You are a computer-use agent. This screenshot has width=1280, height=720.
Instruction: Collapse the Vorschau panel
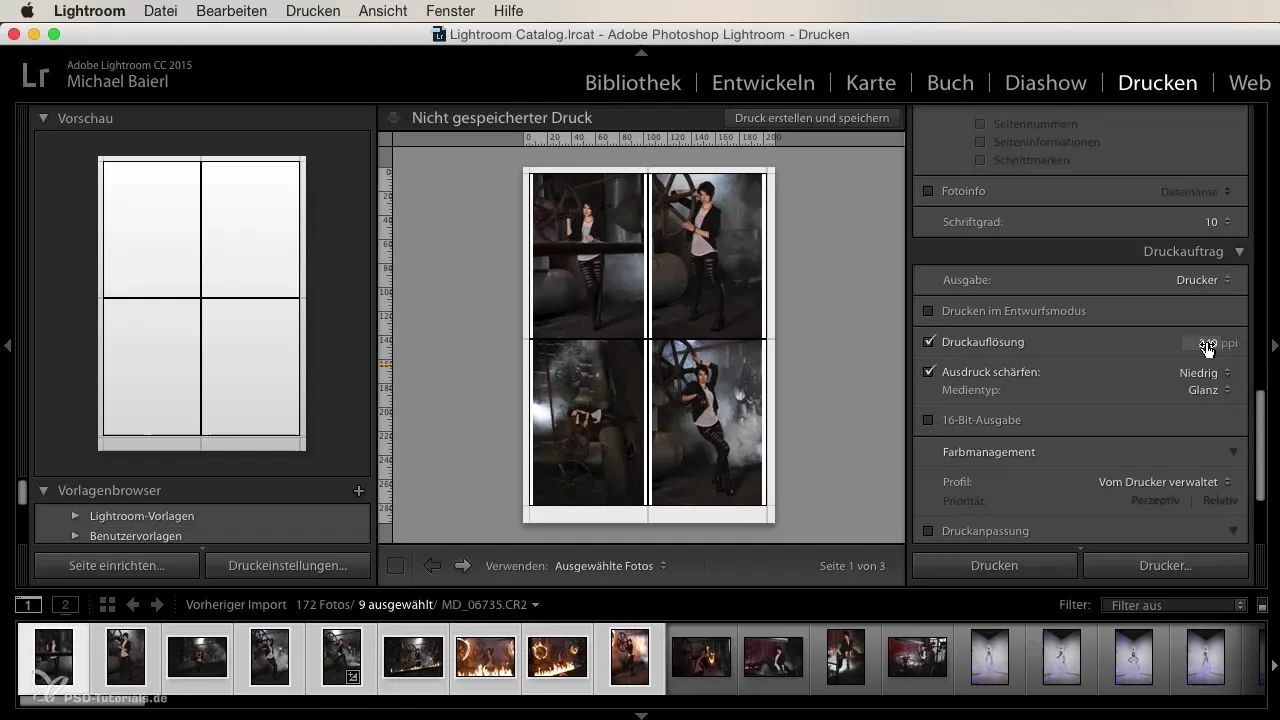(44, 118)
